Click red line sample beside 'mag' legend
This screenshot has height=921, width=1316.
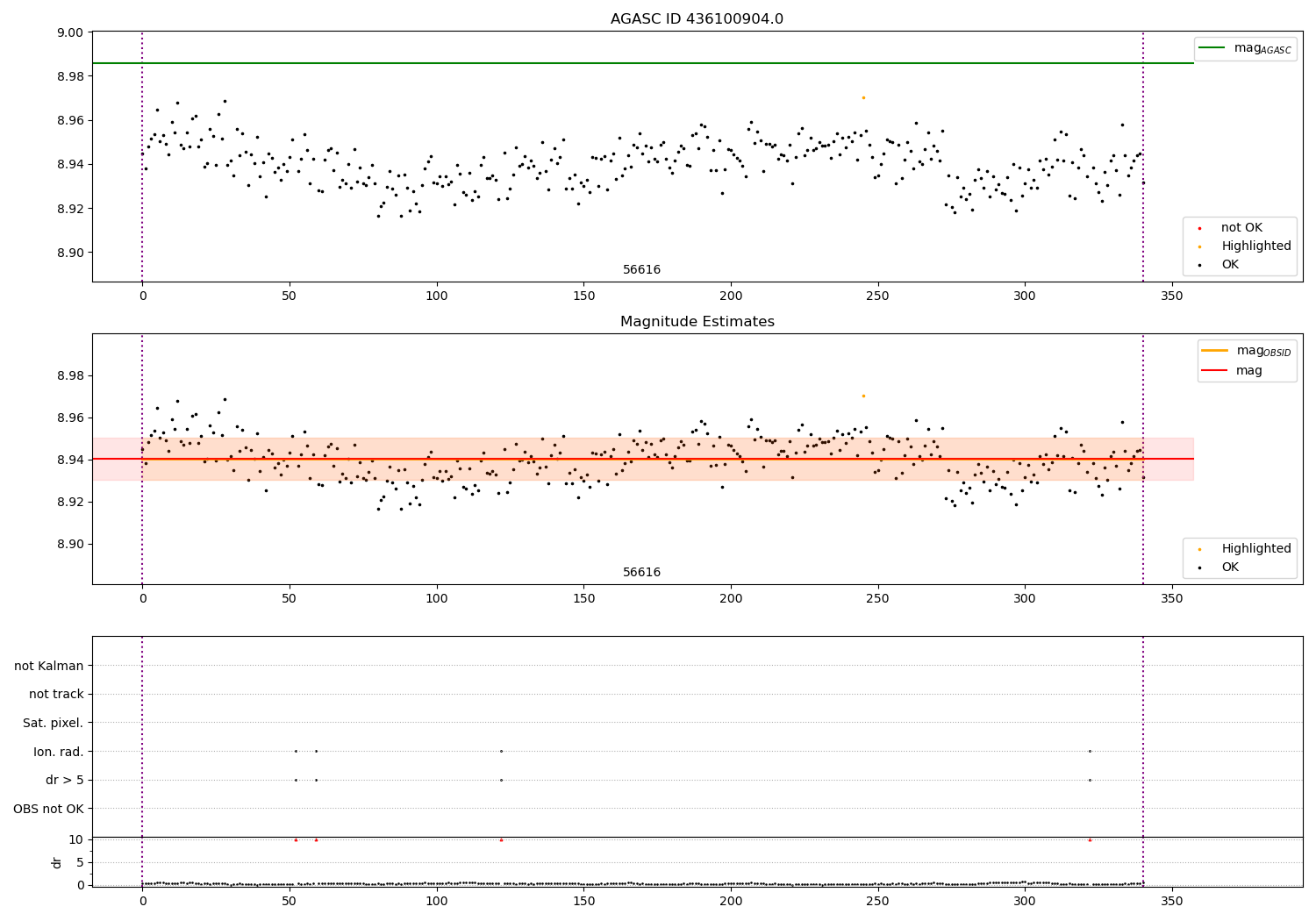tap(1215, 371)
